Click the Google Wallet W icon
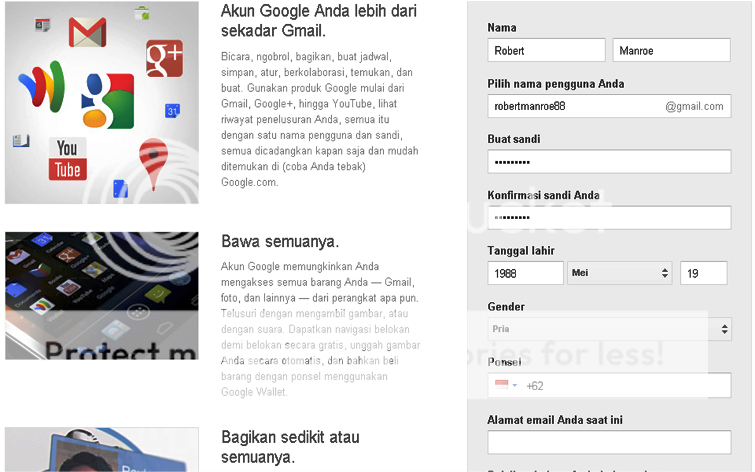The height and width of the screenshot is (472, 755). pos(42,86)
